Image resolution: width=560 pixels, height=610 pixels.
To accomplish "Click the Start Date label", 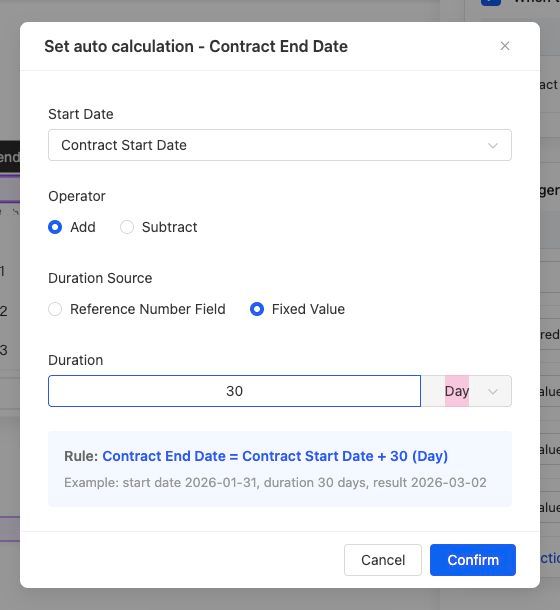I will pos(81,114).
